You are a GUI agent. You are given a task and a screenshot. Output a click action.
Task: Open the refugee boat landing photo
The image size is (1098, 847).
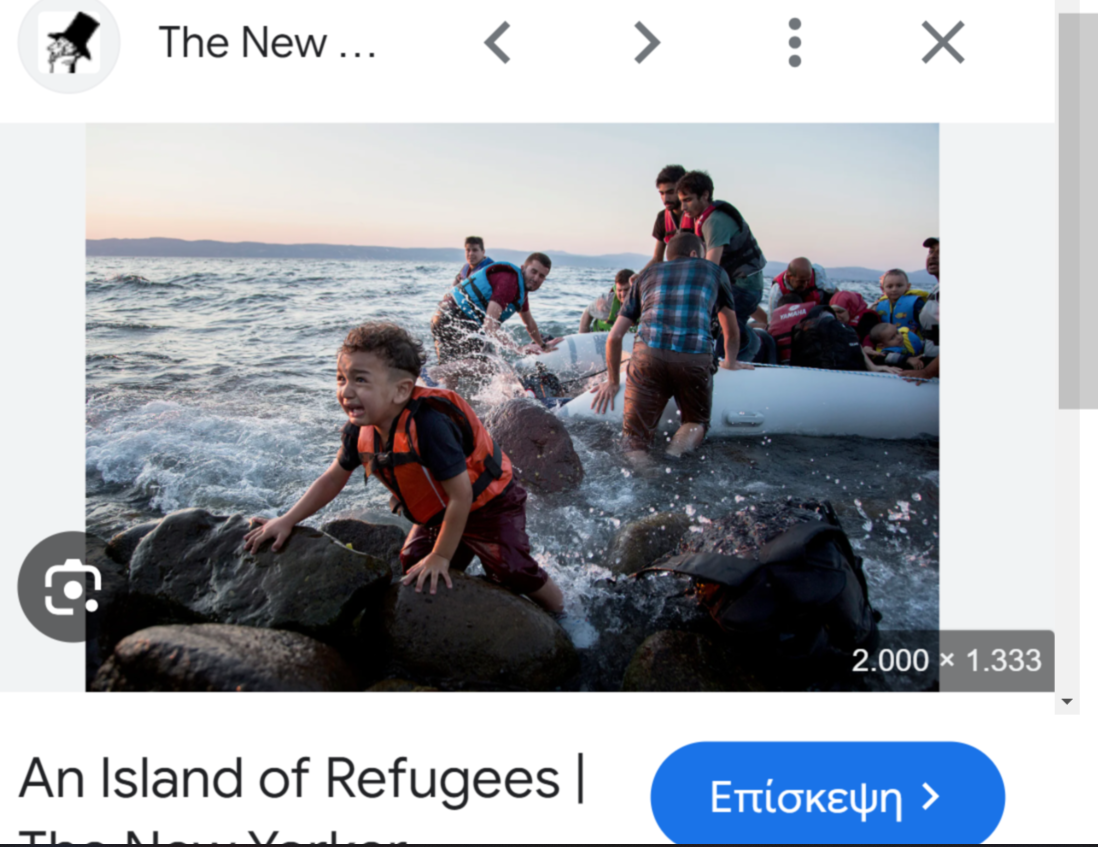pyautogui.click(x=512, y=407)
